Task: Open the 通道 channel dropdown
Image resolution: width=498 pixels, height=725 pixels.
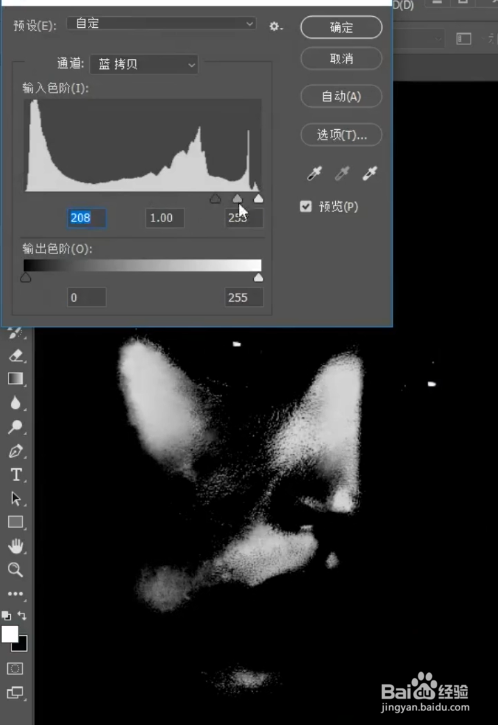Action: point(144,64)
